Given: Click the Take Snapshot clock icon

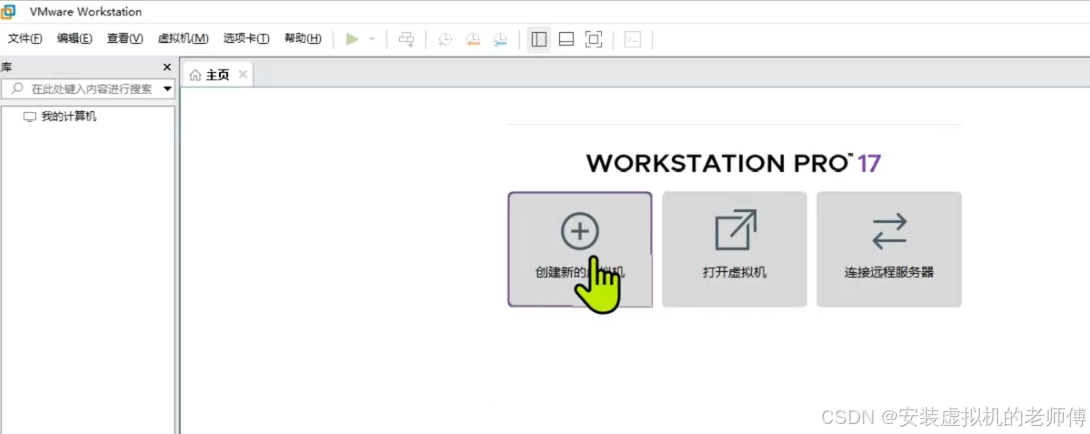Looking at the screenshot, I should 445,40.
